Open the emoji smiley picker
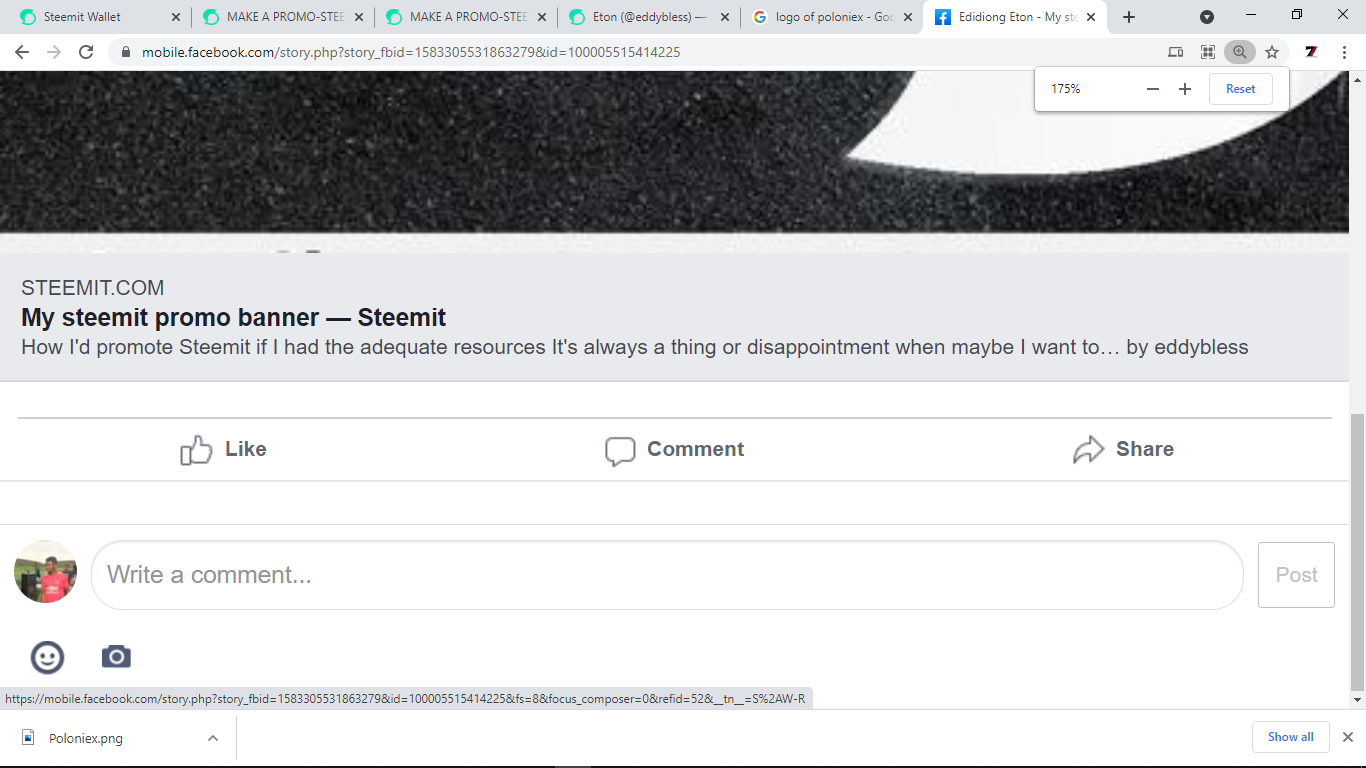 [48, 657]
